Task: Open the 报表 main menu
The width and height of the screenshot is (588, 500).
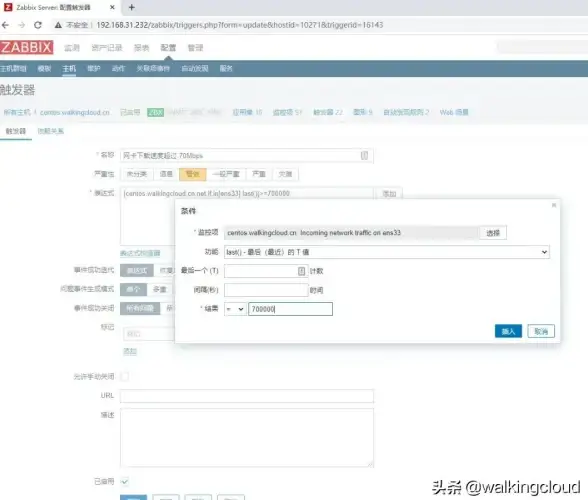Action: (141, 48)
